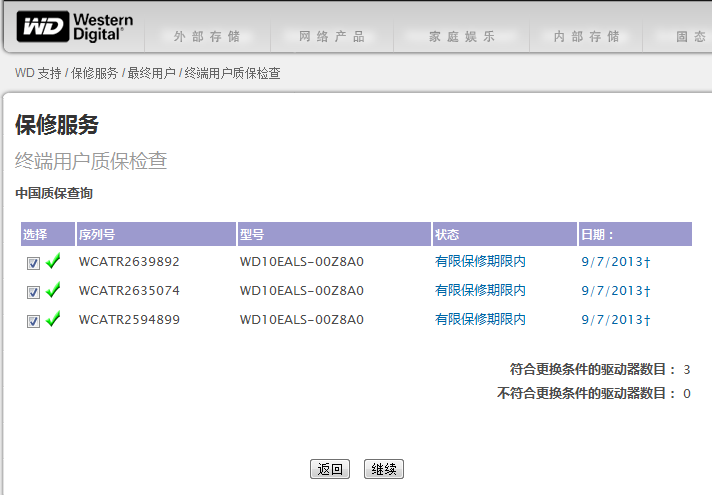Viewport: 712px width, 495px height.
Task: Click date 9/7/2013 in WCATR2594899 row
Action: pyautogui.click(x=616, y=320)
